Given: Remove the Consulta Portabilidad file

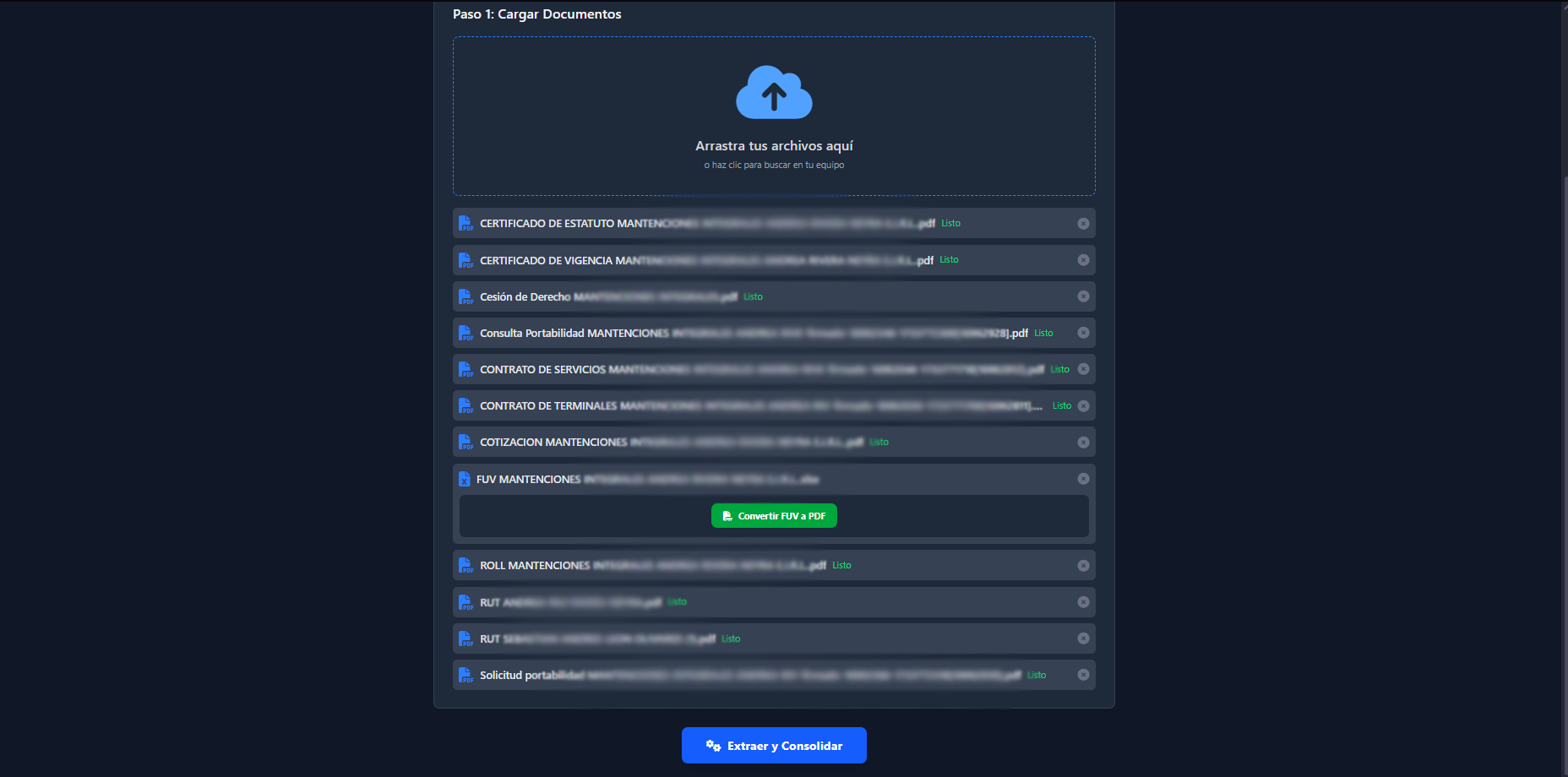Looking at the screenshot, I should click(x=1083, y=333).
